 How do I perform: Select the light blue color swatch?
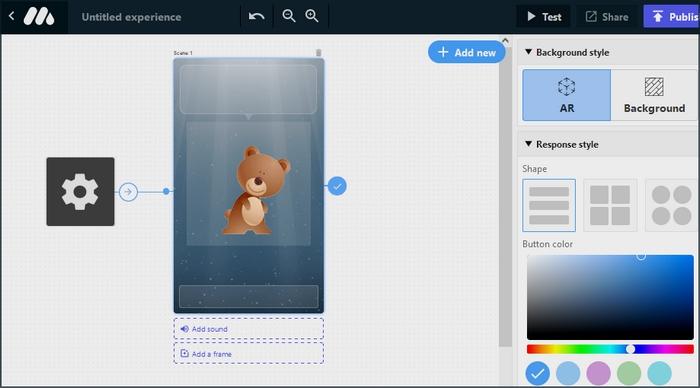(568, 373)
